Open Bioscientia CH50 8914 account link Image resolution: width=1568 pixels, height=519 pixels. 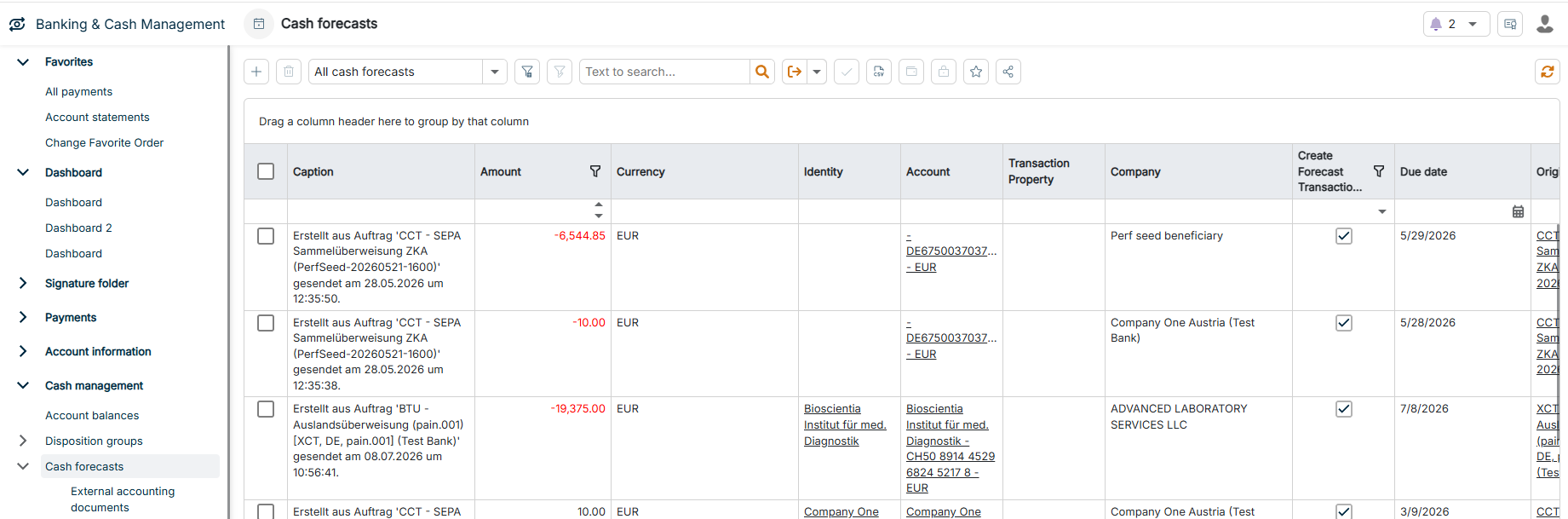coord(951,448)
